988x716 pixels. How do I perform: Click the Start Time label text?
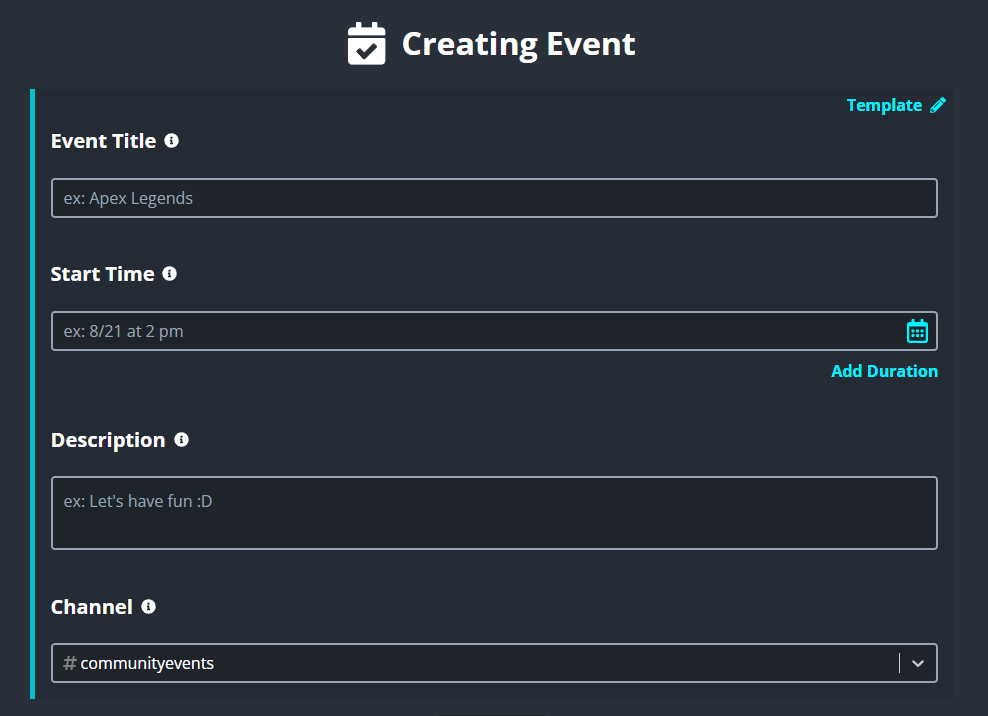103,274
